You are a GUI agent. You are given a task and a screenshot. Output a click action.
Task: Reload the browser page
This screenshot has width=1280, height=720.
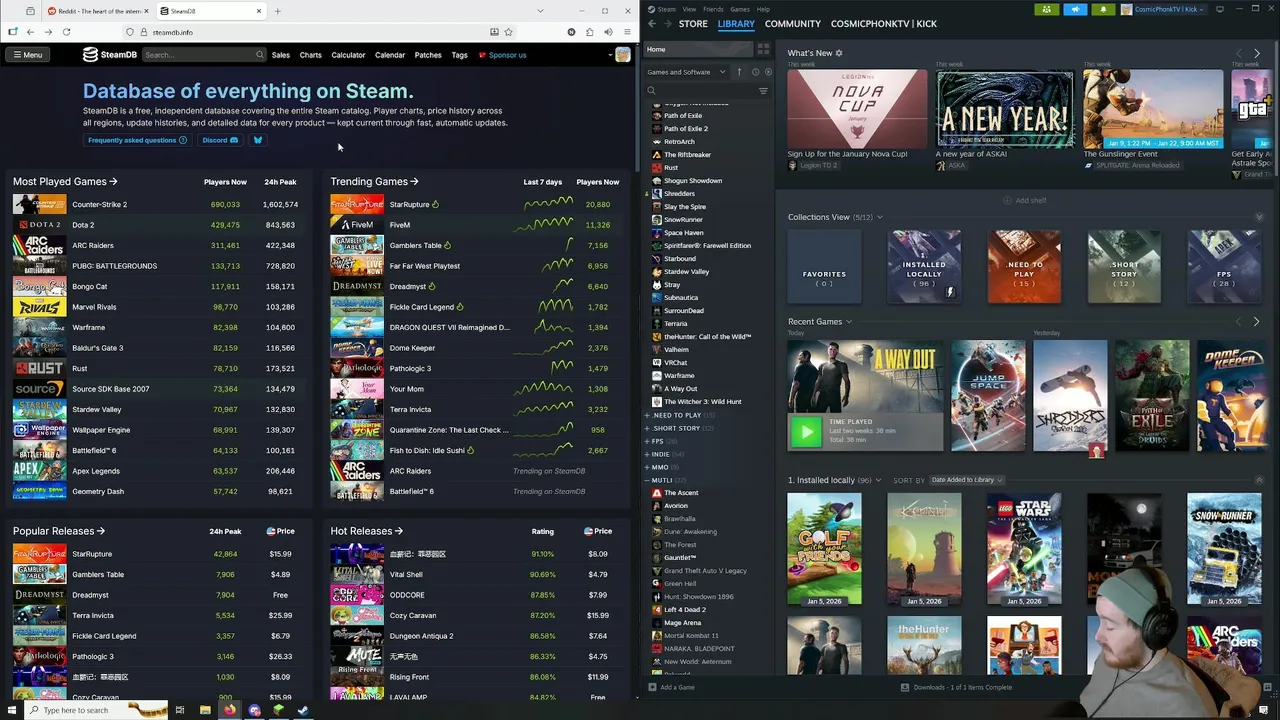66,32
